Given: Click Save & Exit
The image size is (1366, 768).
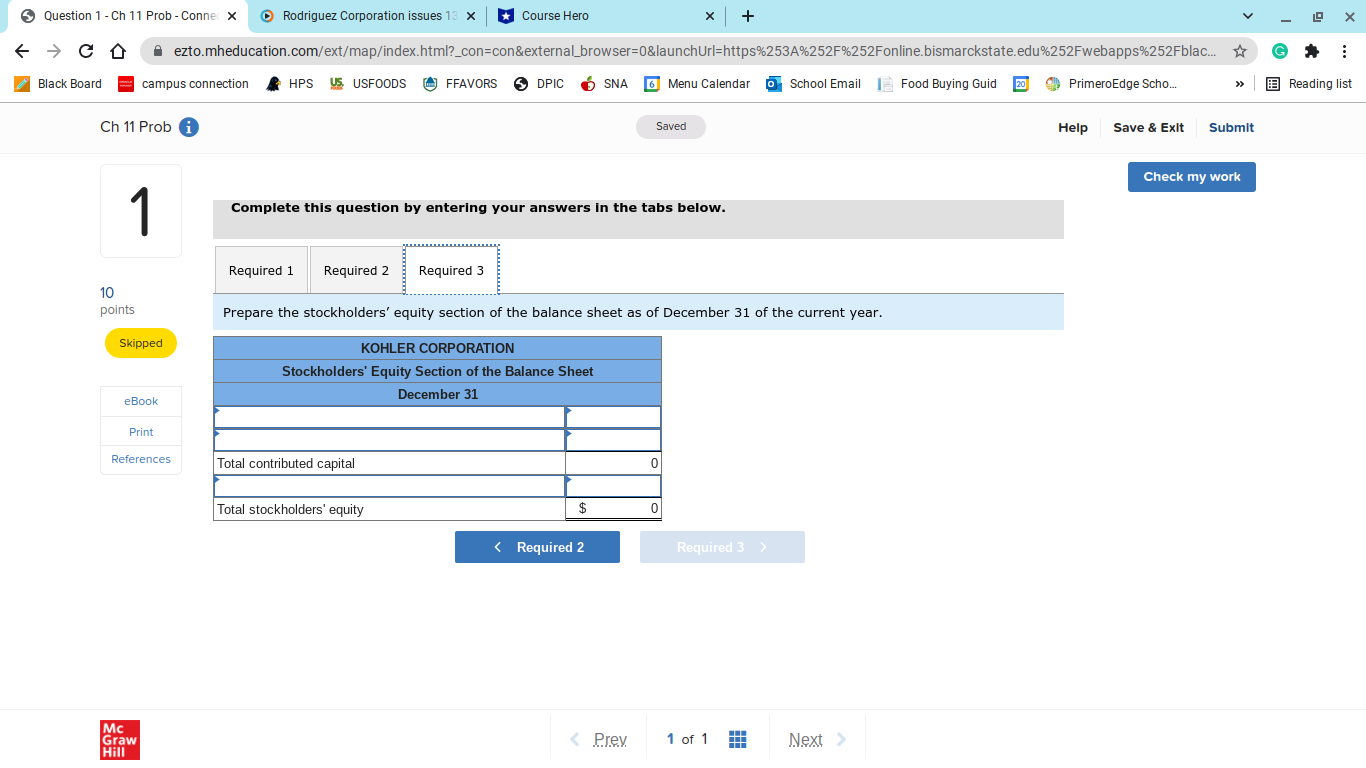Looking at the screenshot, I should tap(1148, 127).
